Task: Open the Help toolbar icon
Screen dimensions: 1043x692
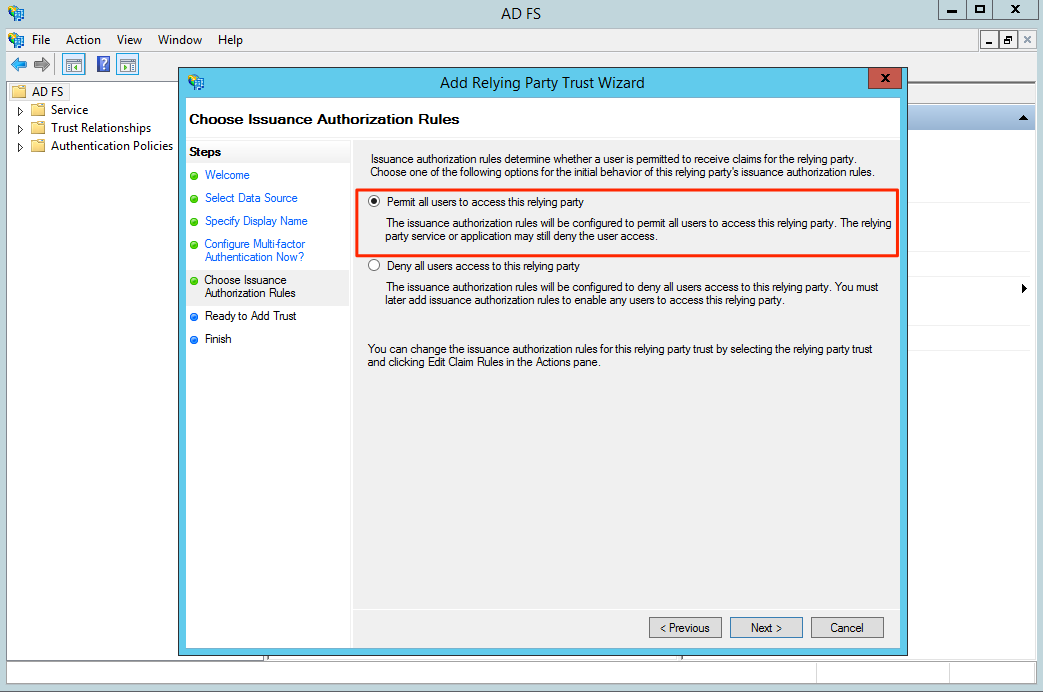Action: click(x=103, y=64)
